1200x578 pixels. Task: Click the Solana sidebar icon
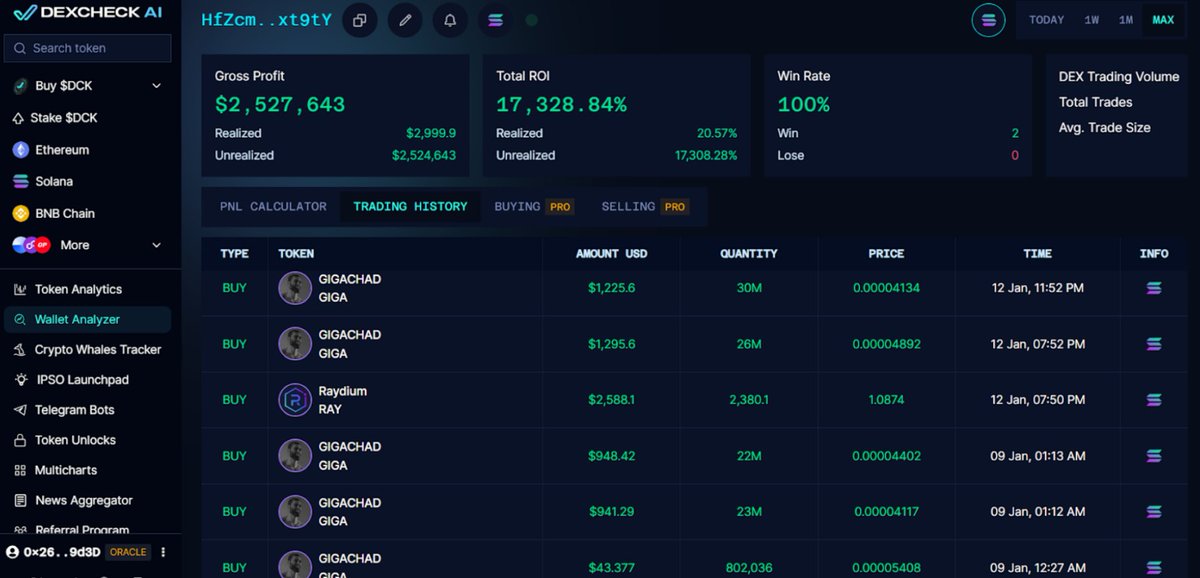20,182
